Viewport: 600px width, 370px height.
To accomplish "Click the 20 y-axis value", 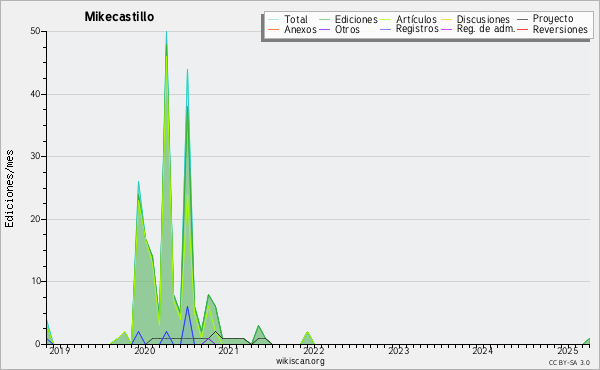I will tap(36, 219).
